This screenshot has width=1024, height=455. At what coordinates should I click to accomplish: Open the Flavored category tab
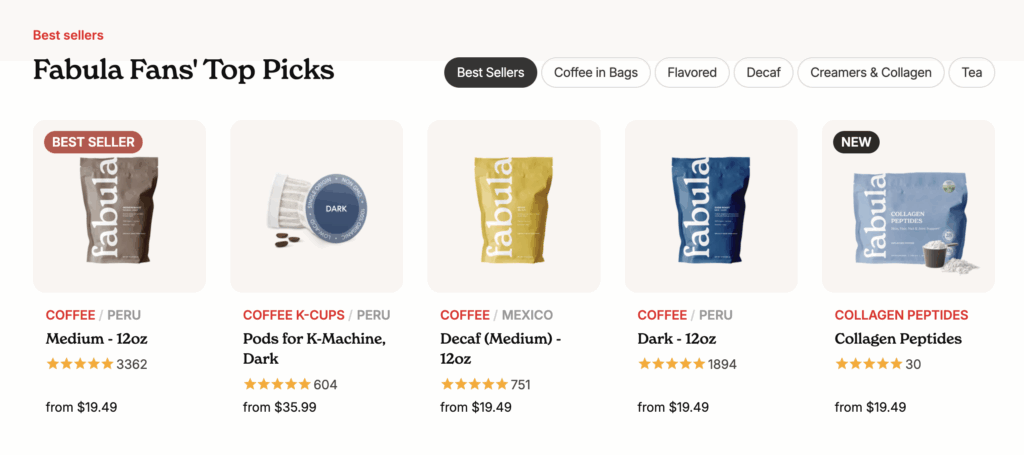692,73
